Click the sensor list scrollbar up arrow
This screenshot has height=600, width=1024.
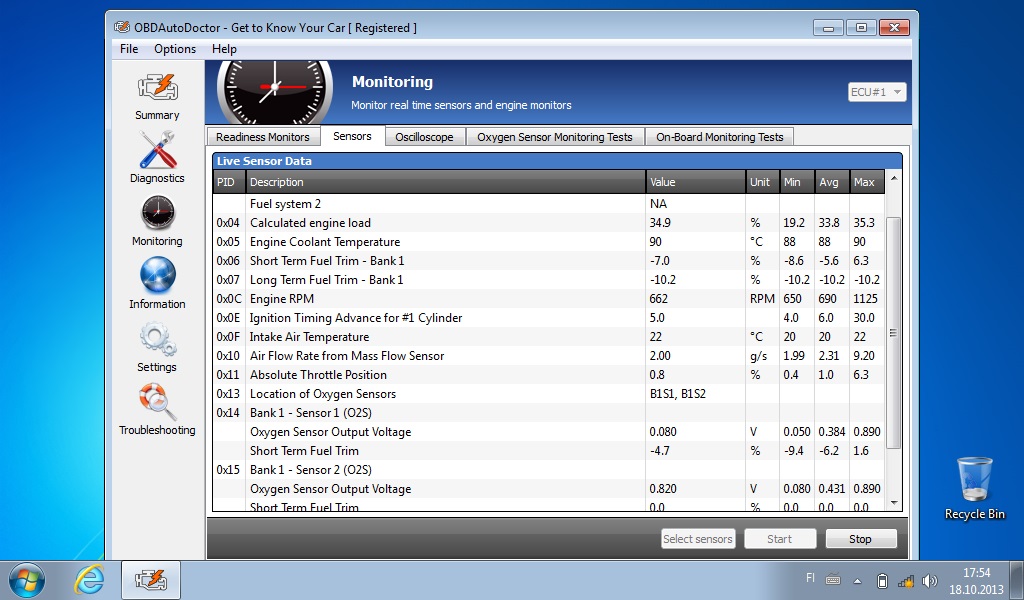(893, 178)
